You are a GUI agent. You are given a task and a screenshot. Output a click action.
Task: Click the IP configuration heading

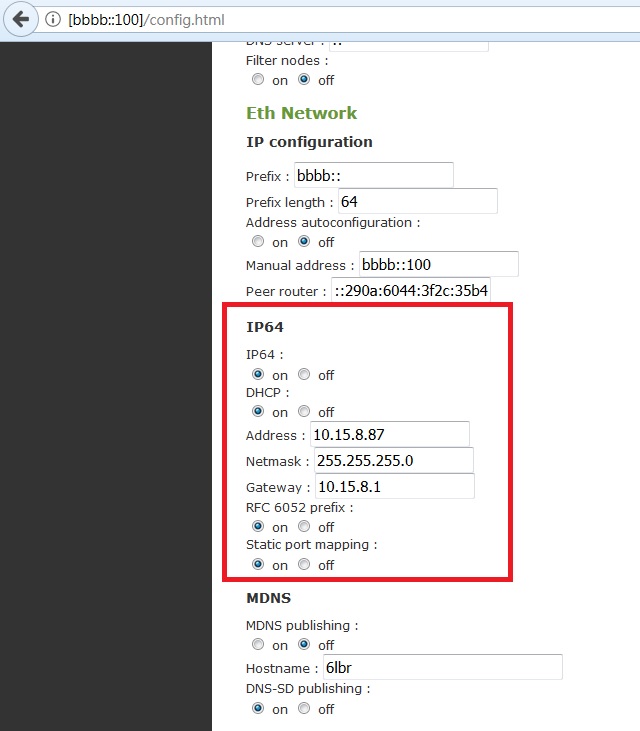pos(309,142)
